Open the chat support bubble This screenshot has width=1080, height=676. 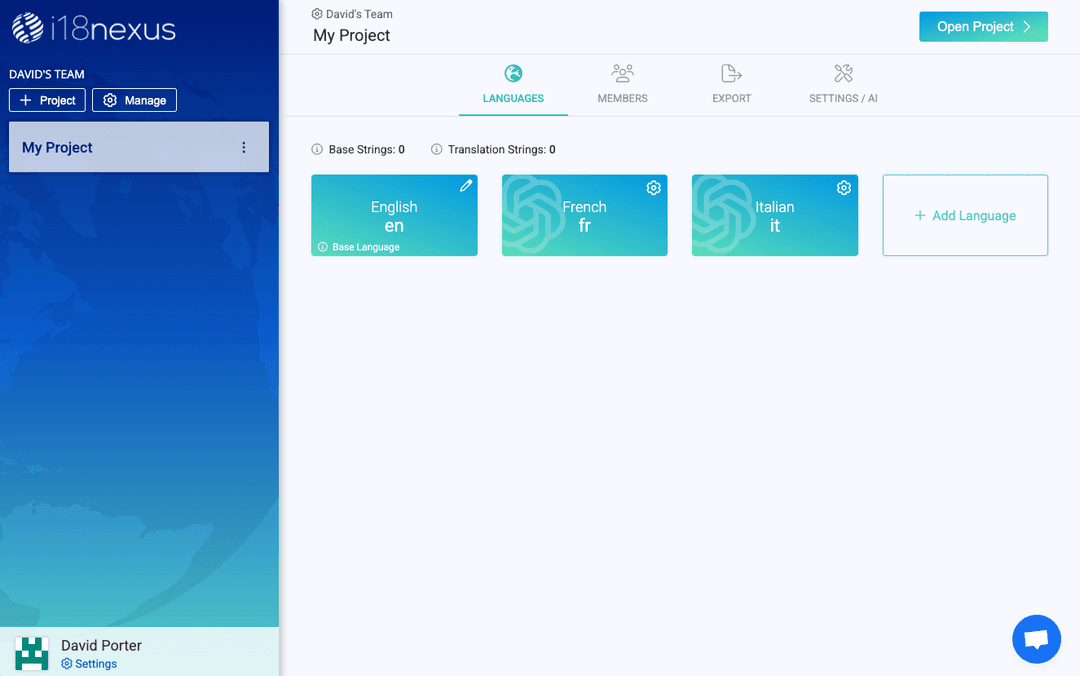1036,639
